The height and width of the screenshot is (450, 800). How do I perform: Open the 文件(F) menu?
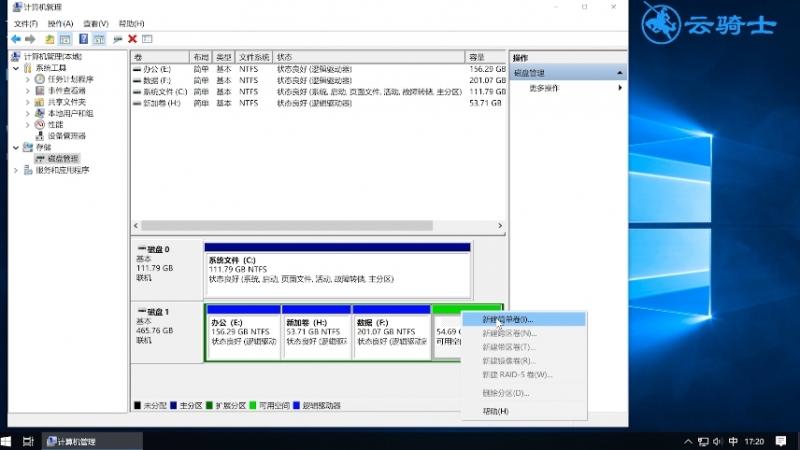tap(26, 23)
